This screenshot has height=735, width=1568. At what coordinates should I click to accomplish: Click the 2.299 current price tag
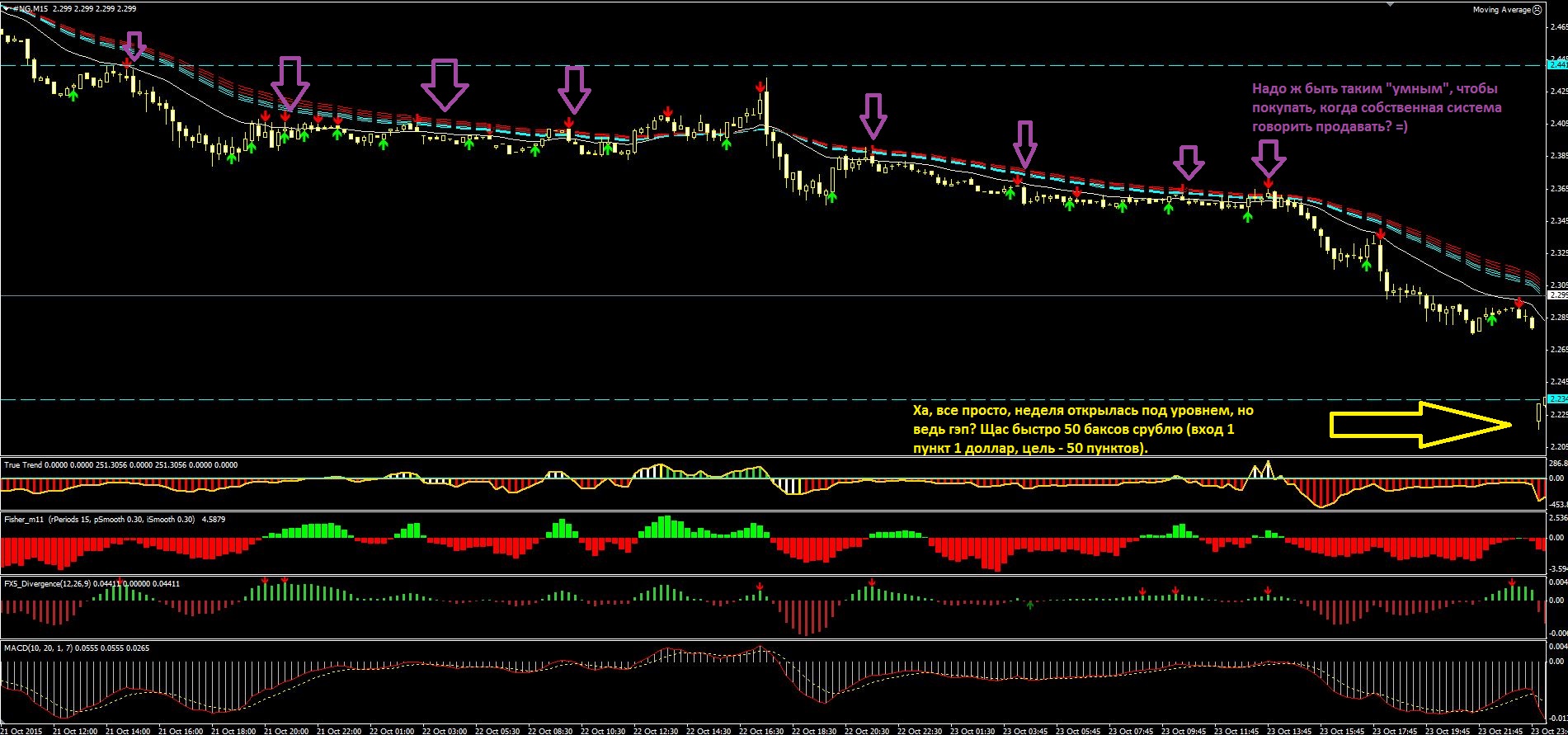[x=1557, y=294]
